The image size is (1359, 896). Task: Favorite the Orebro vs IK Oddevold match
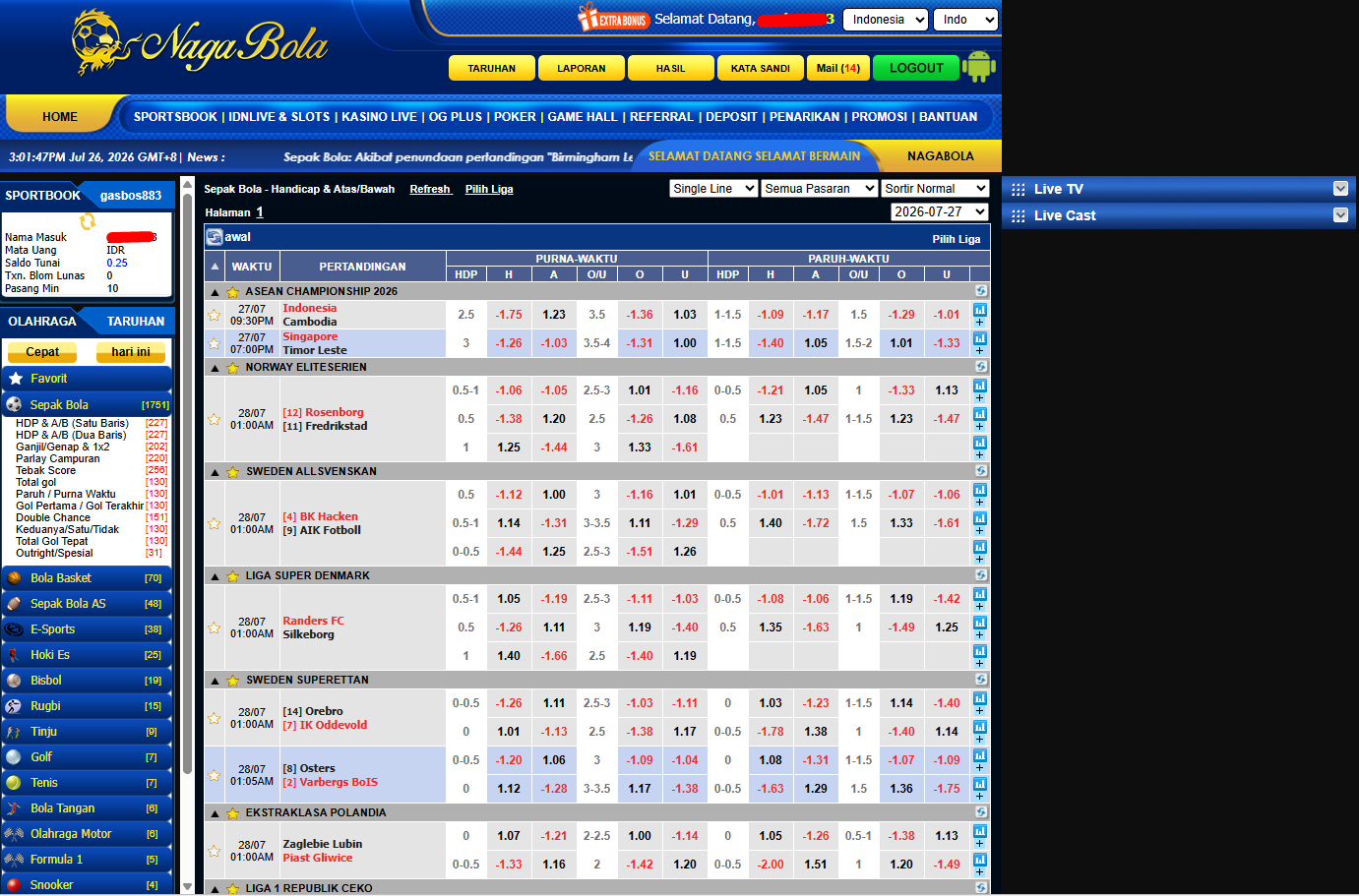coord(214,718)
